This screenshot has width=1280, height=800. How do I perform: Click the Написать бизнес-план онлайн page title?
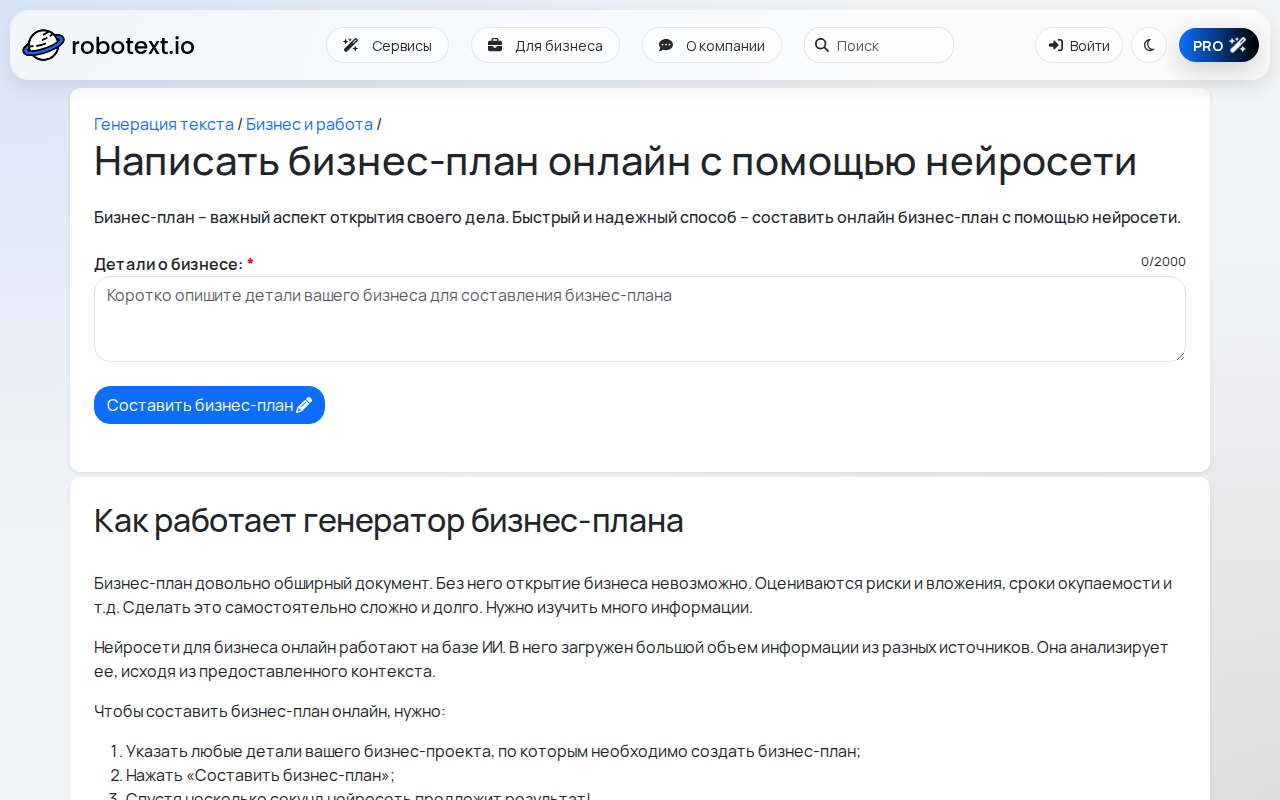(615, 161)
